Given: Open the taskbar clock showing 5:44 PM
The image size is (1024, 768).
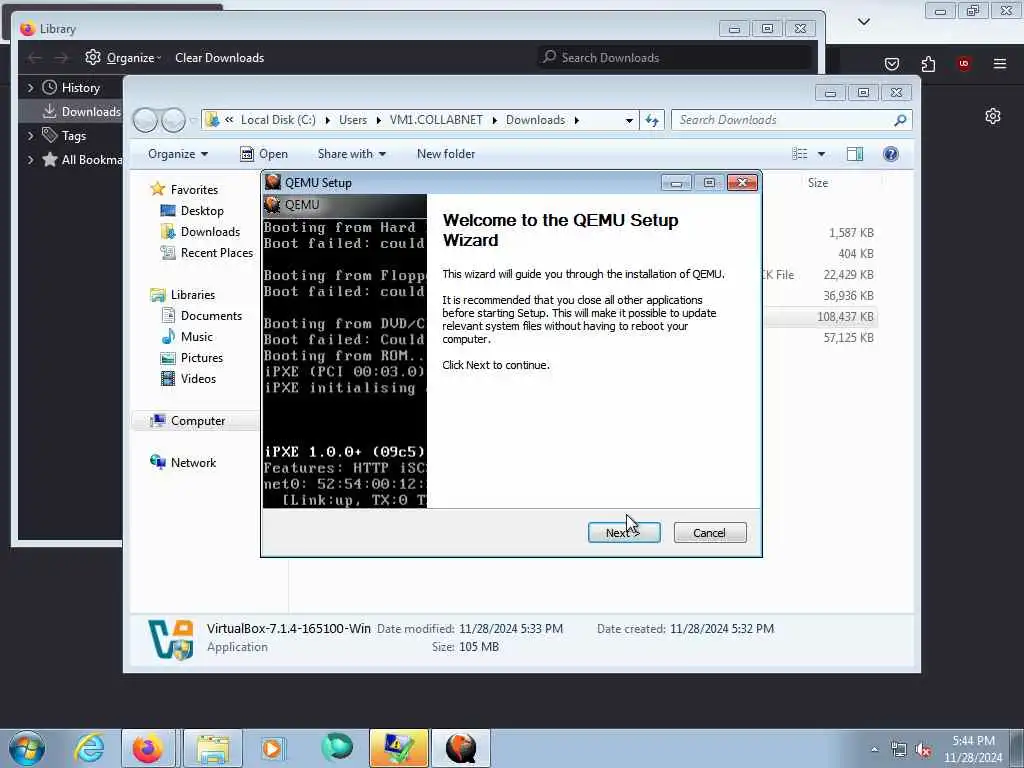Looking at the screenshot, I should tap(973, 749).
